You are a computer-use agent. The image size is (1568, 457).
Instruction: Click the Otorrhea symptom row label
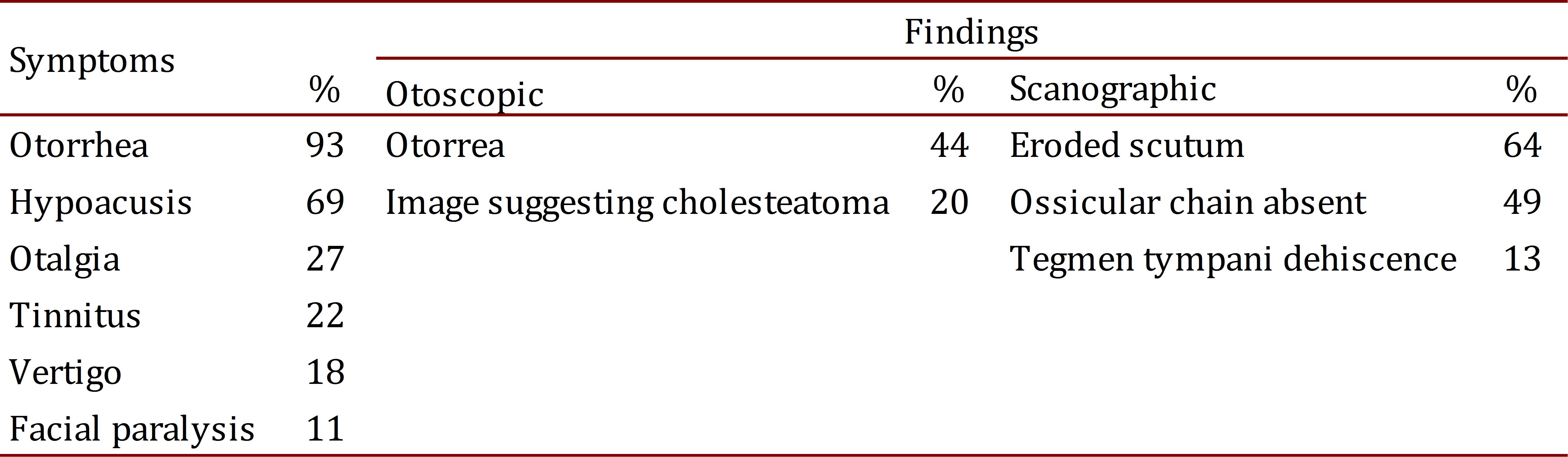(79, 146)
